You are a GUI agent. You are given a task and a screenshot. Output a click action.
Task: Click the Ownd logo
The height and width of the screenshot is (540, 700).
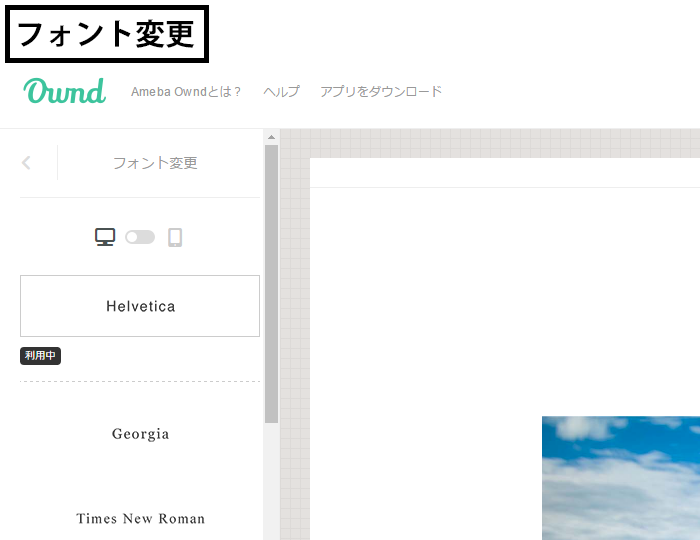tap(65, 91)
